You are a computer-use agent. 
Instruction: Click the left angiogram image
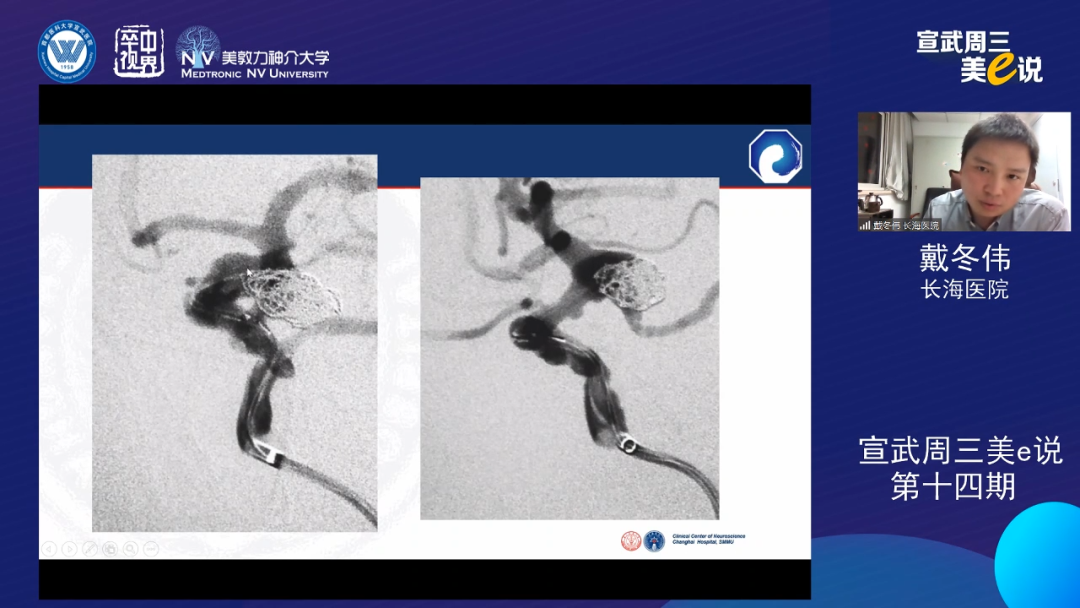point(235,343)
